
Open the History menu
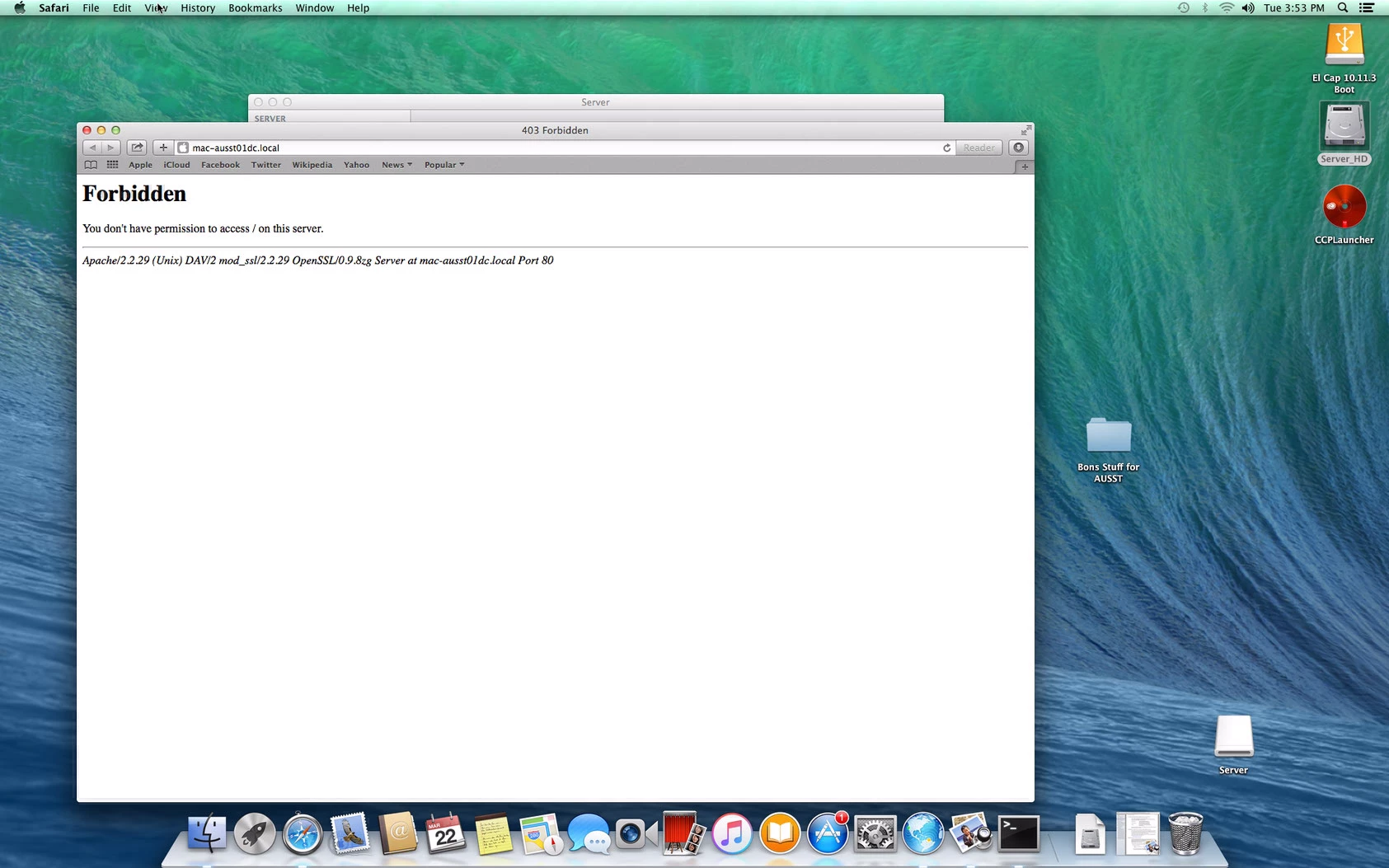pos(198,7)
